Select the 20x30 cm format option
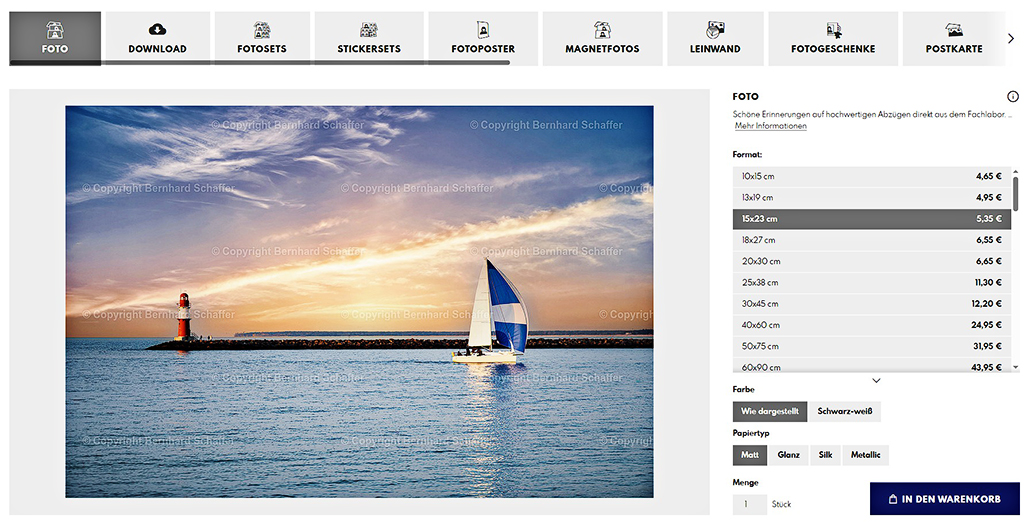The height and width of the screenshot is (522, 1024). [x=871, y=261]
